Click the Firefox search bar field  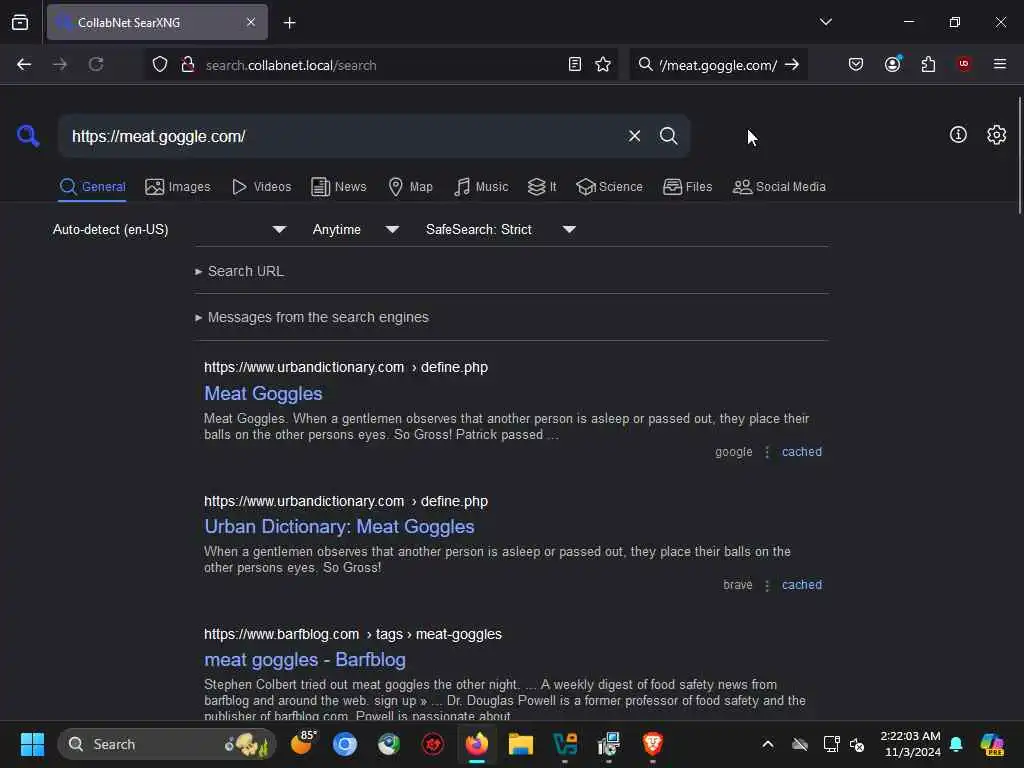[717, 65]
